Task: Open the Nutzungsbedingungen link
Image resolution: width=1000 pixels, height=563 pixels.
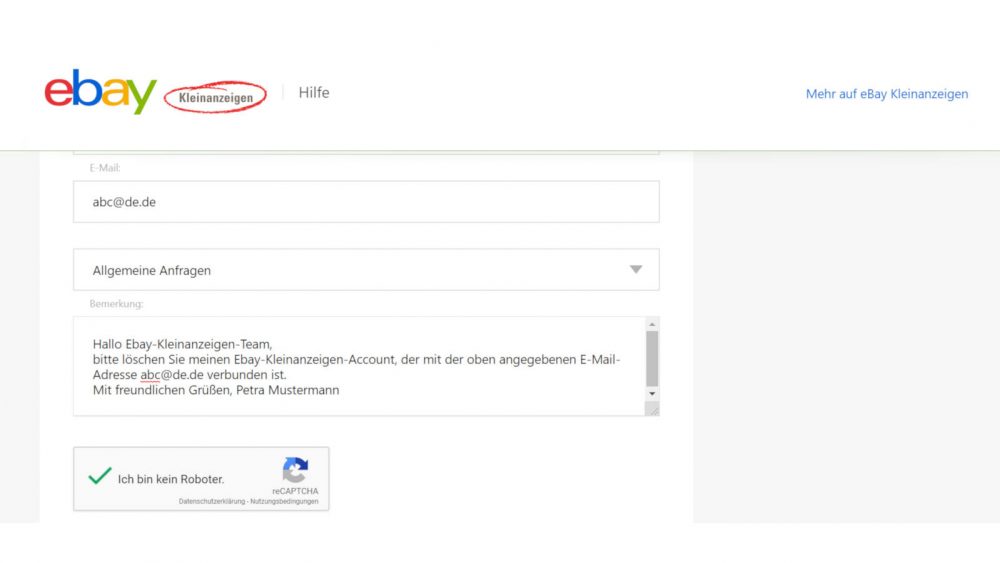Action: (x=284, y=502)
